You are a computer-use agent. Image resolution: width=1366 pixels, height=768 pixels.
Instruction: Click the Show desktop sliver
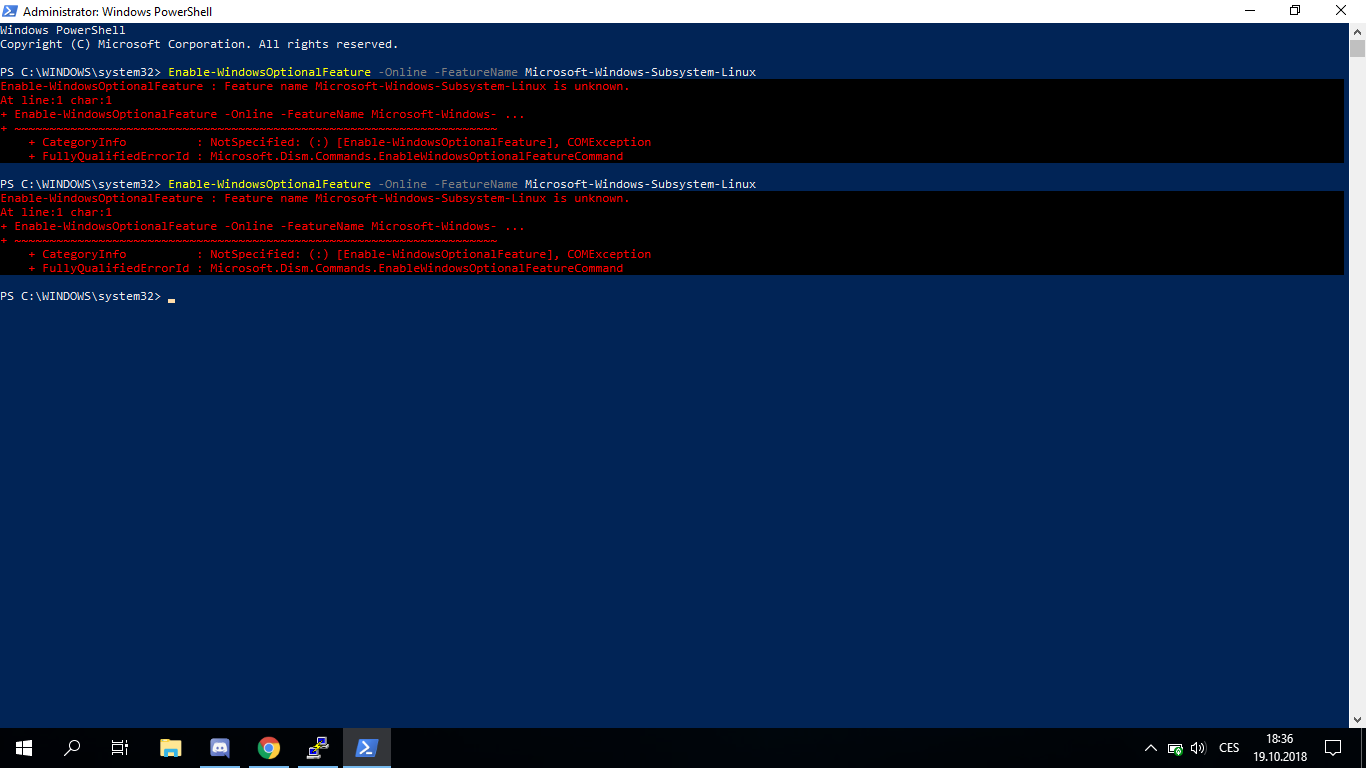[1363, 748]
